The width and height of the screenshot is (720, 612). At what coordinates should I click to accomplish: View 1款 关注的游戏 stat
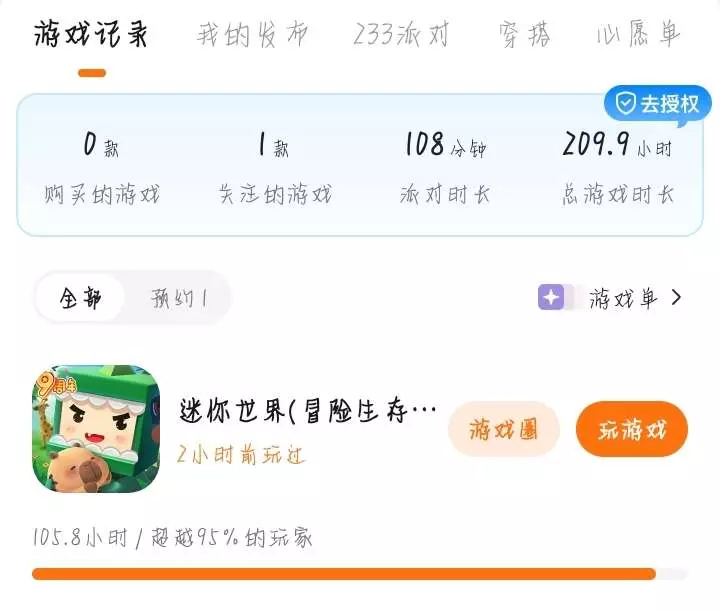tap(274, 168)
